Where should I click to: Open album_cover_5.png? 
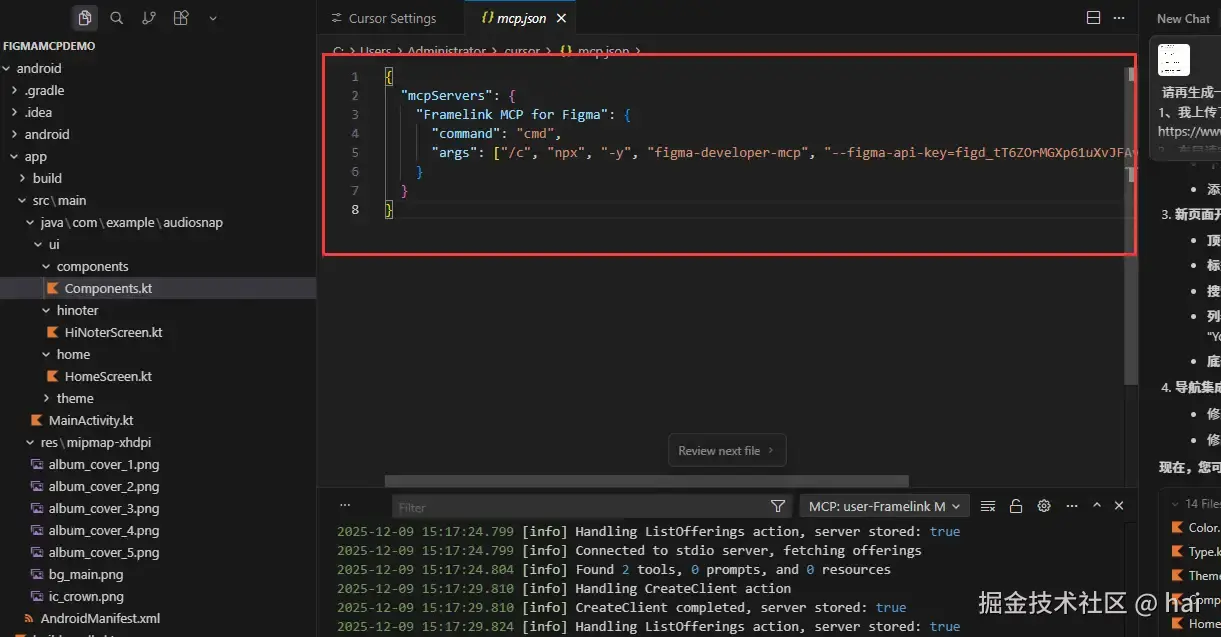point(104,552)
